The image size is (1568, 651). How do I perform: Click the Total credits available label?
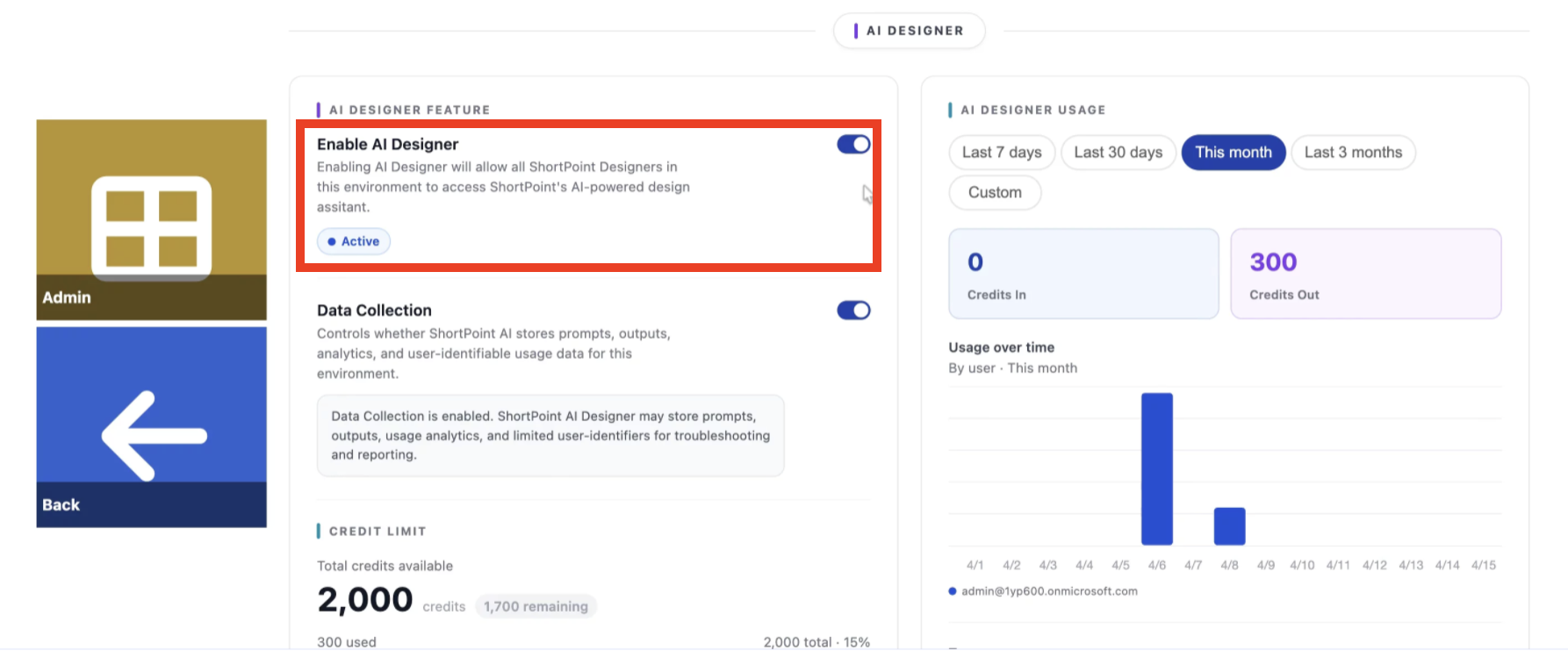385,566
